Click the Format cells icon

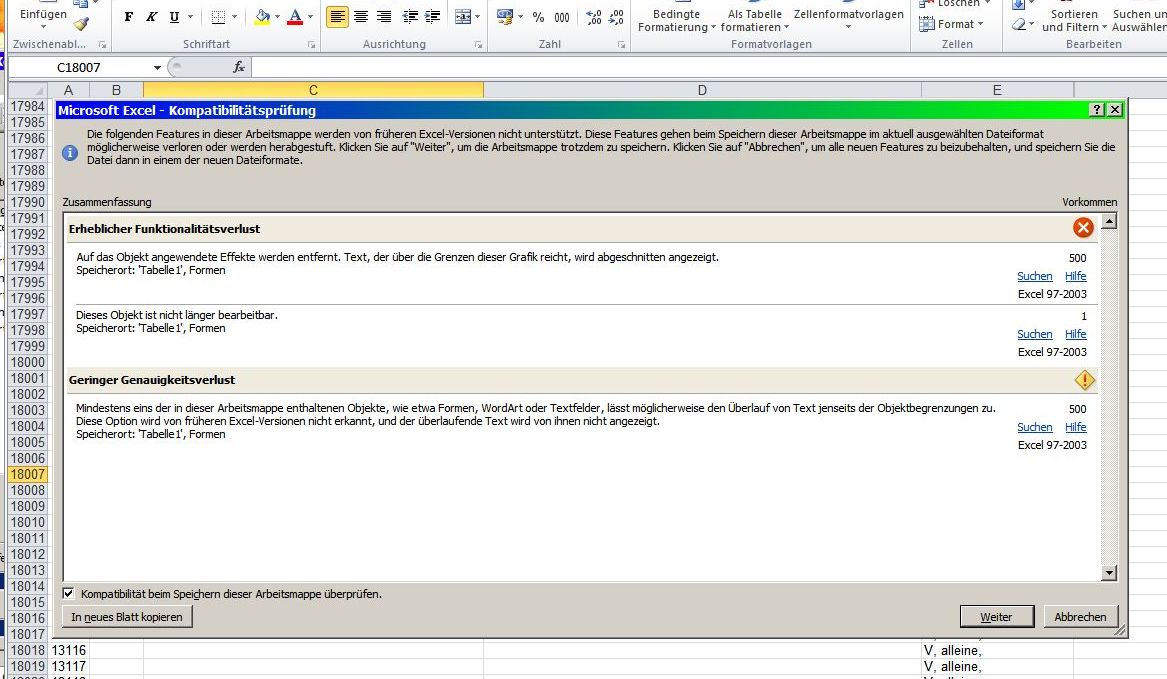927,24
